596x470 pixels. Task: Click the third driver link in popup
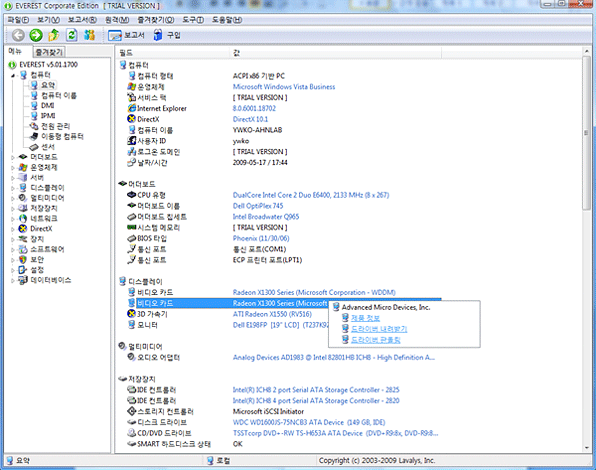click(376, 340)
